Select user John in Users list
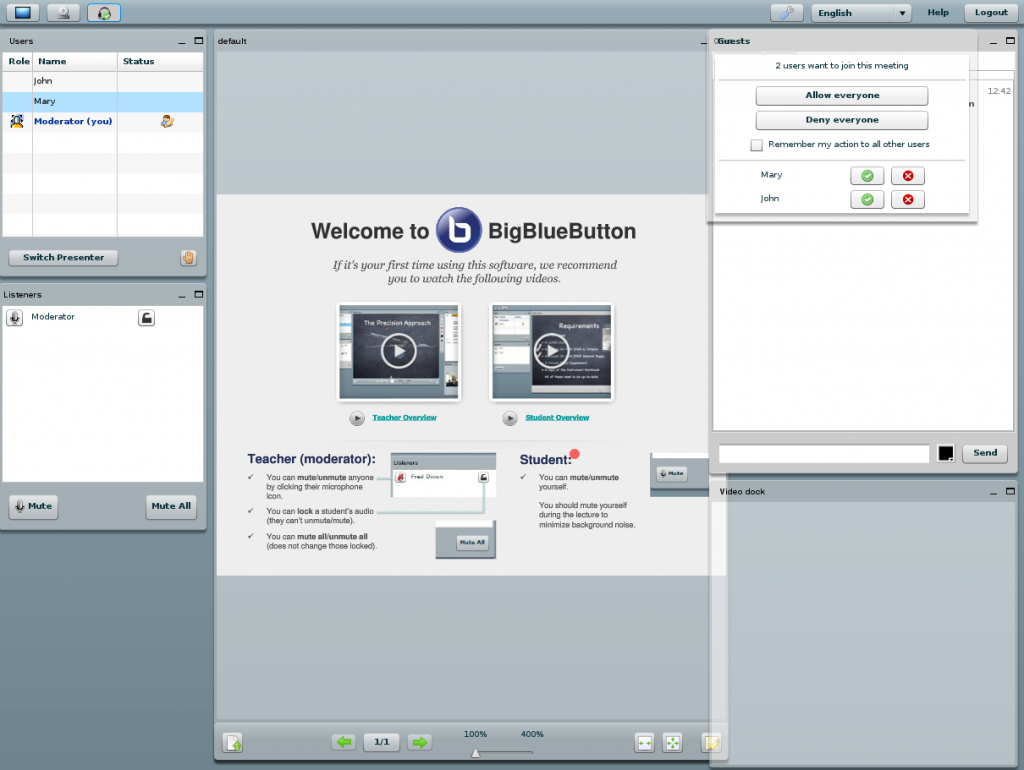1024x770 pixels. (x=103, y=81)
